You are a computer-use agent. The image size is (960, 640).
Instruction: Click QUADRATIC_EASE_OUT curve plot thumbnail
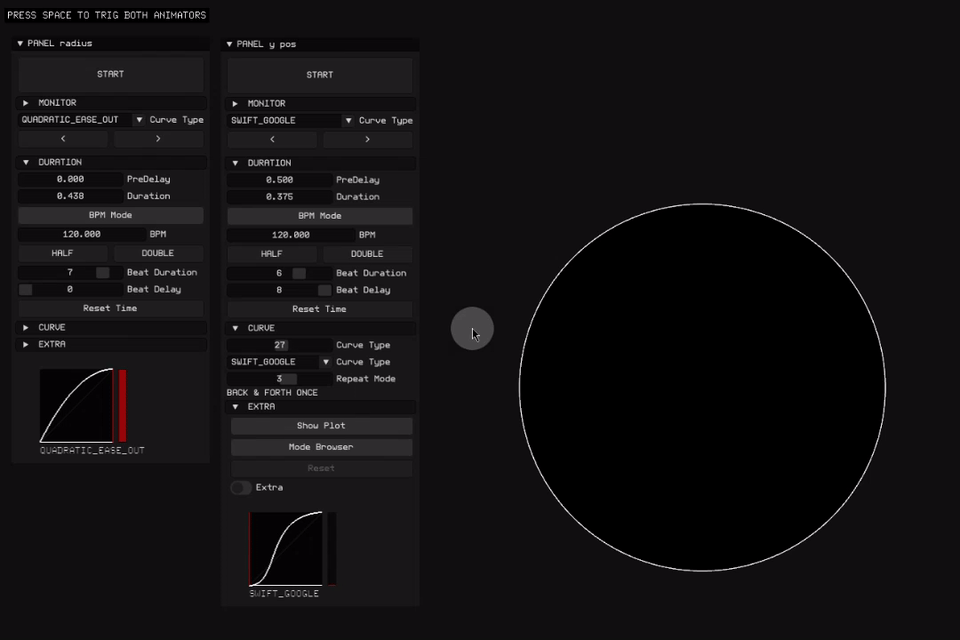point(77,405)
